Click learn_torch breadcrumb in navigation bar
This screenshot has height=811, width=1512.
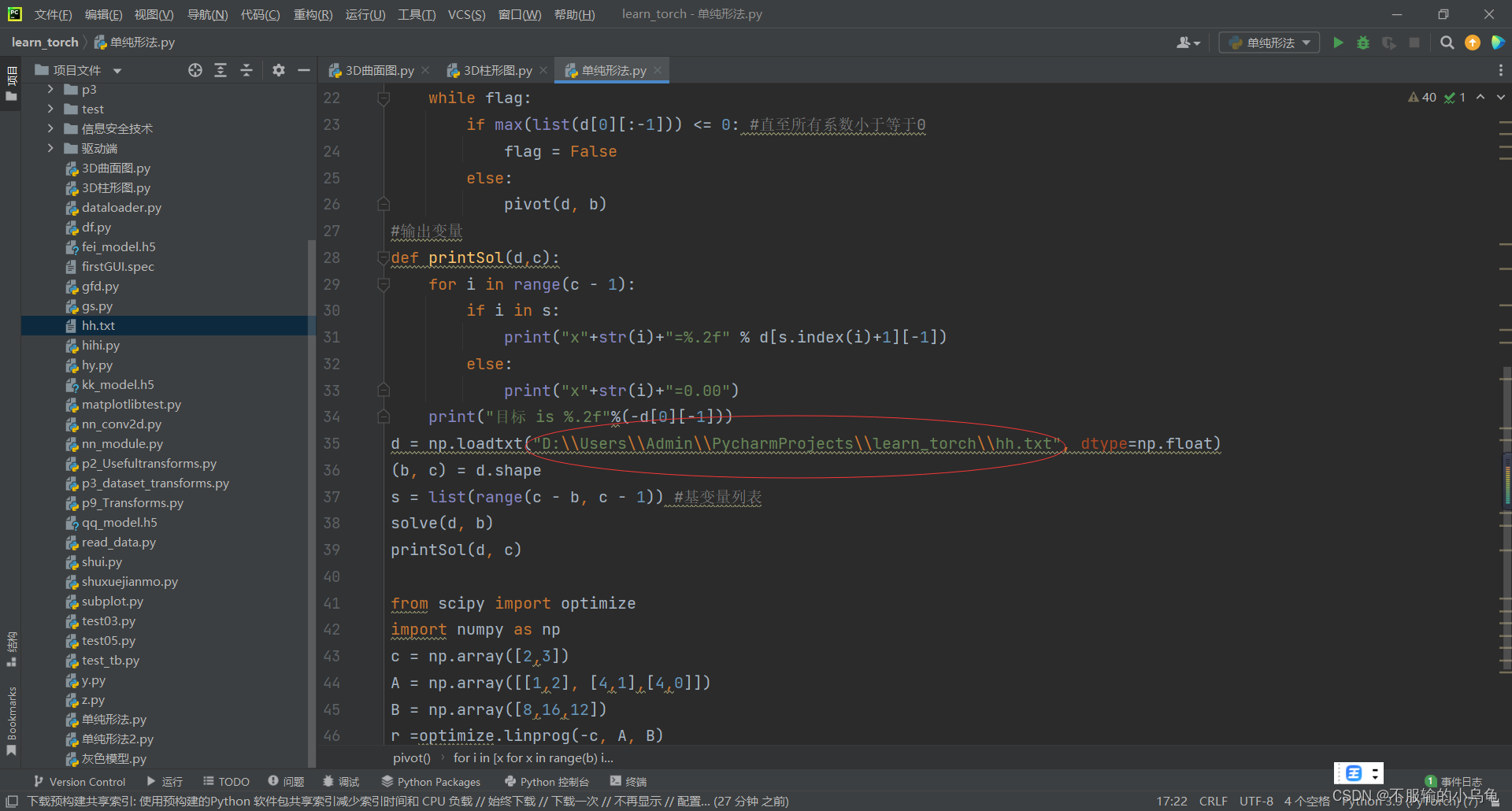[45, 43]
